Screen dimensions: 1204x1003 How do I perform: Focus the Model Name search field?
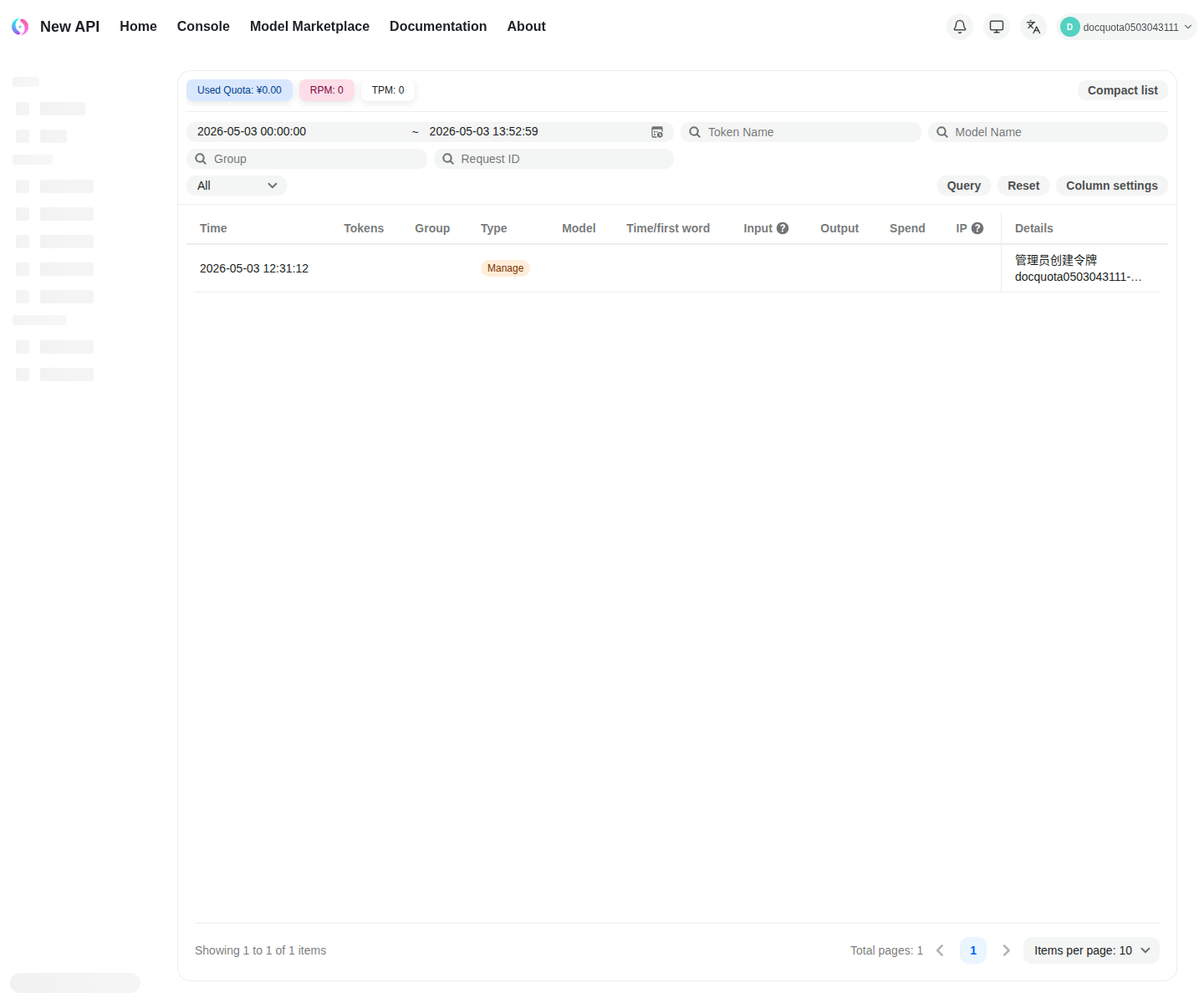(1048, 132)
